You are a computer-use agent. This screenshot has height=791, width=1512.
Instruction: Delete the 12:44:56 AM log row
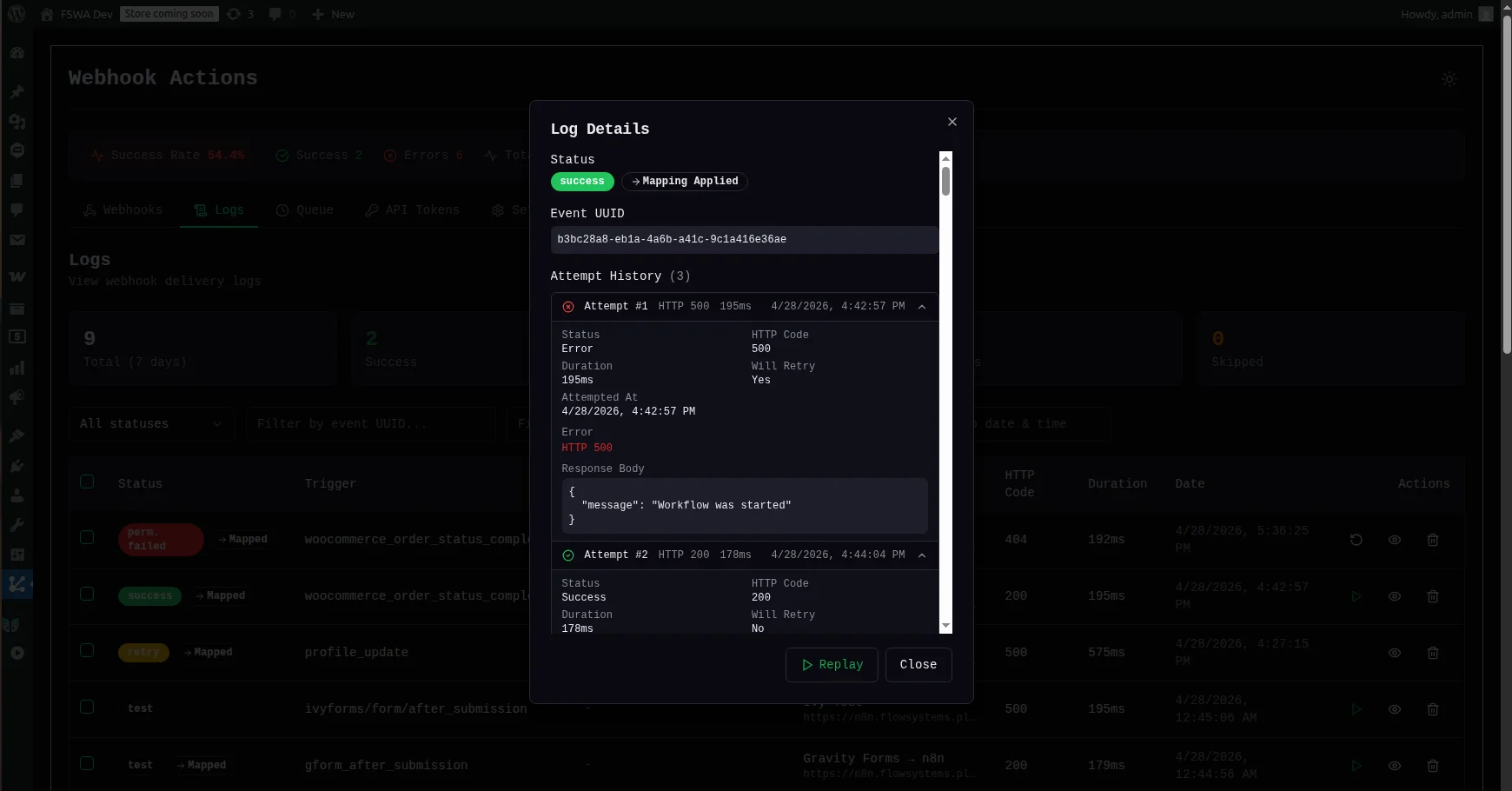point(1433,766)
